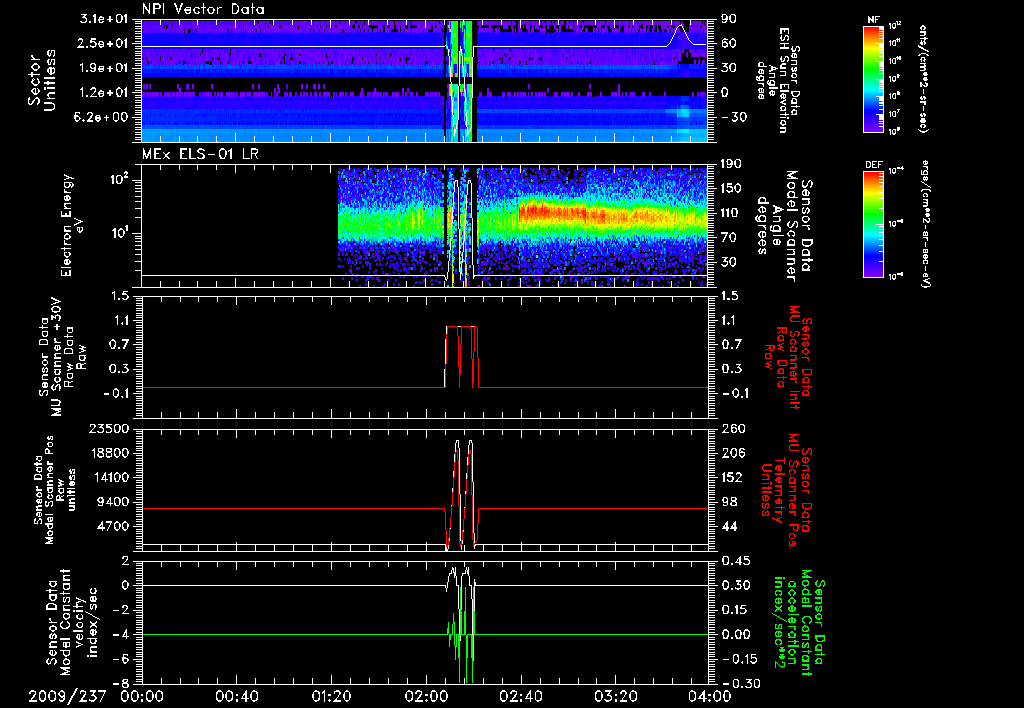Image resolution: width=1024 pixels, height=708 pixels.
Task: Click the 90 degree sun elevation tick
Action: (x=728, y=19)
